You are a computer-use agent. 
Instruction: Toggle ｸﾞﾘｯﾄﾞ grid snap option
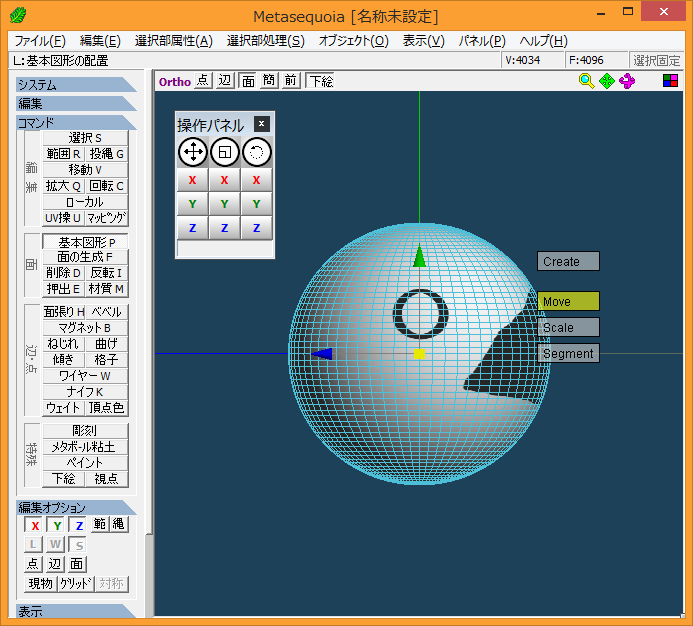[x=76, y=584]
